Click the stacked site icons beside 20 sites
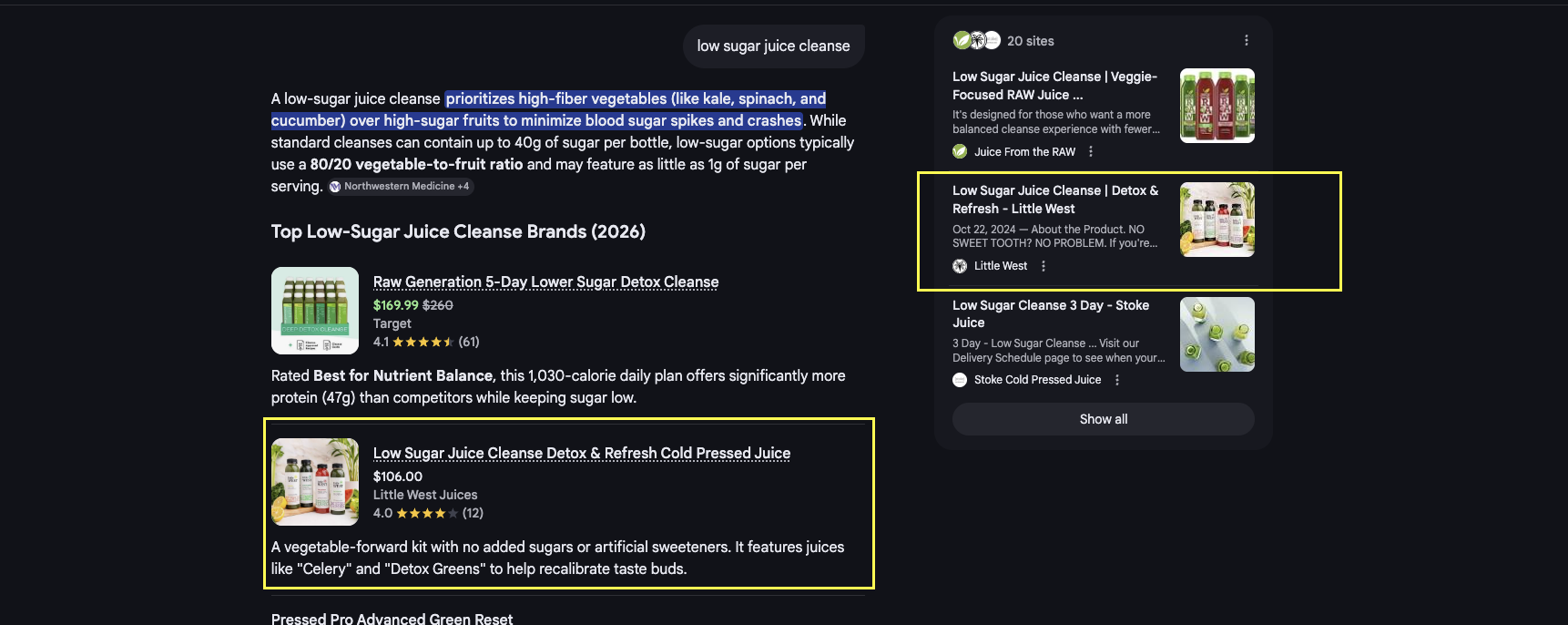Viewport: 1568px width, 625px height. coord(976,41)
